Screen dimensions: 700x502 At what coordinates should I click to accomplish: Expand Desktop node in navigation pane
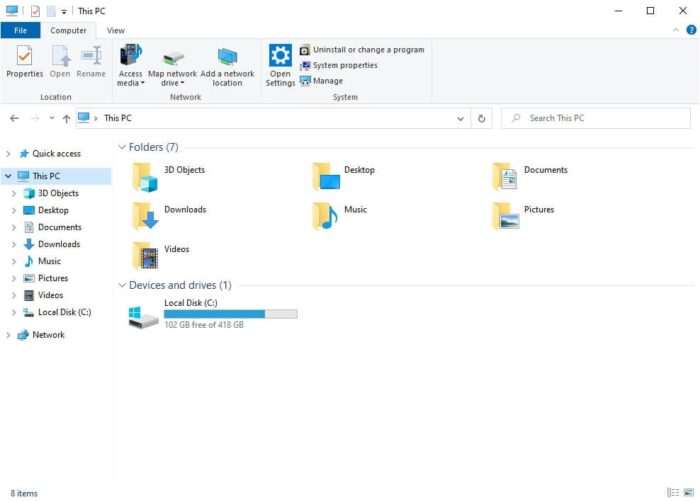click(x=14, y=210)
